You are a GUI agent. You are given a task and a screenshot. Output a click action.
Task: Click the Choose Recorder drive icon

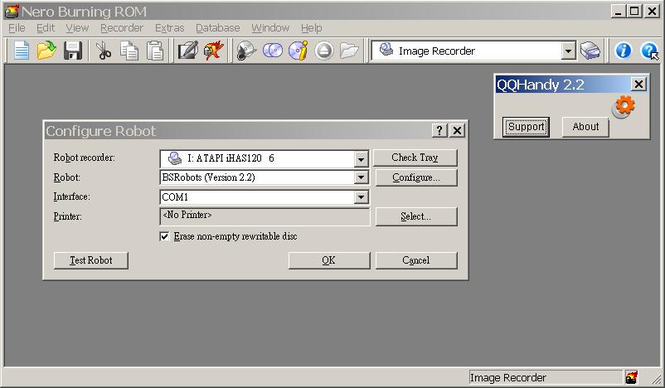click(x=590, y=51)
